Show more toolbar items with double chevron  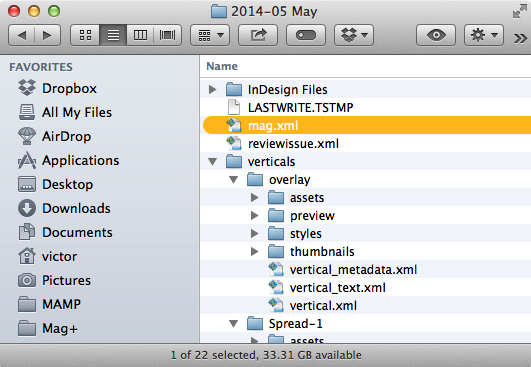tap(520, 38)
